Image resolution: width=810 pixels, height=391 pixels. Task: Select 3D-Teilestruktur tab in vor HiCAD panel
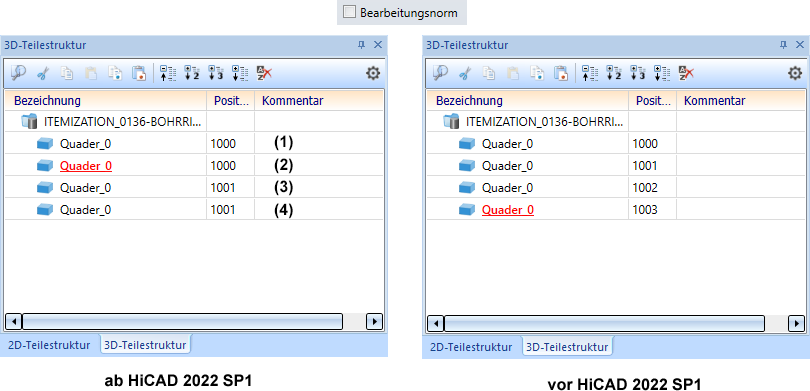(567, 347)
